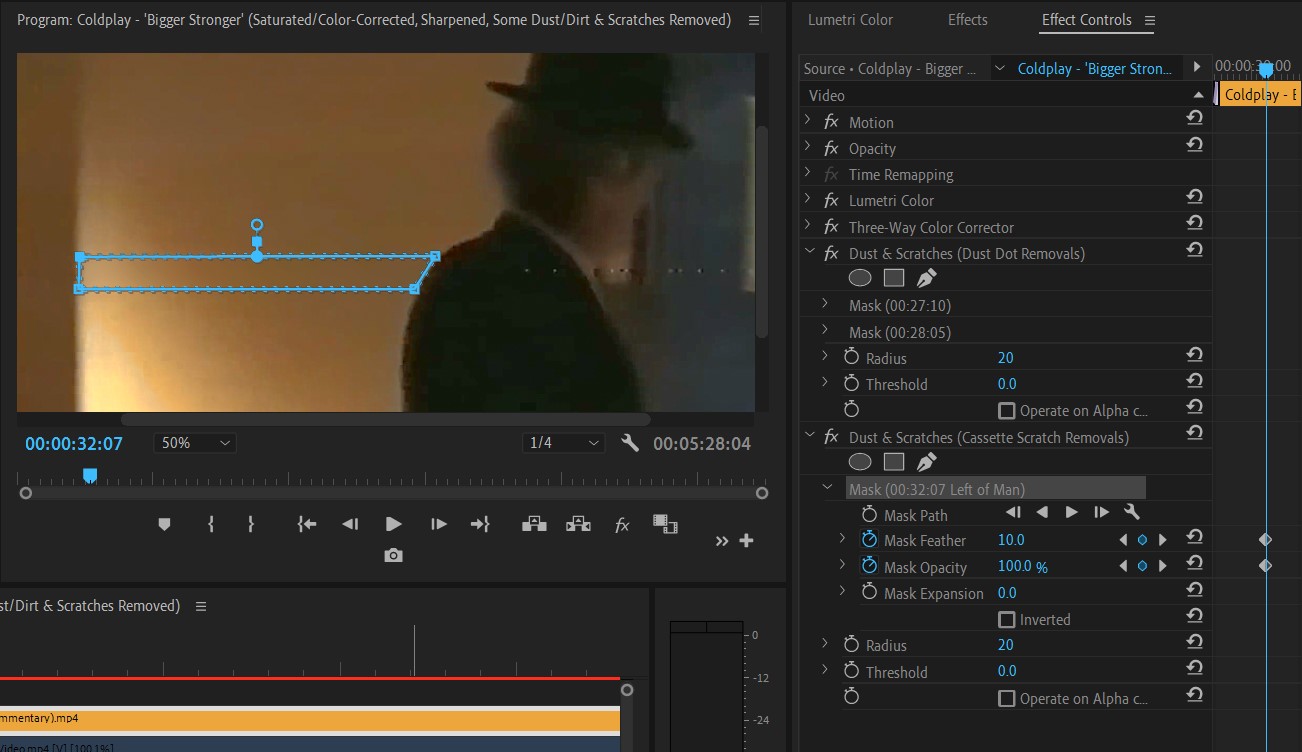Play the sequence in program monitor

[x=393, y=523]
